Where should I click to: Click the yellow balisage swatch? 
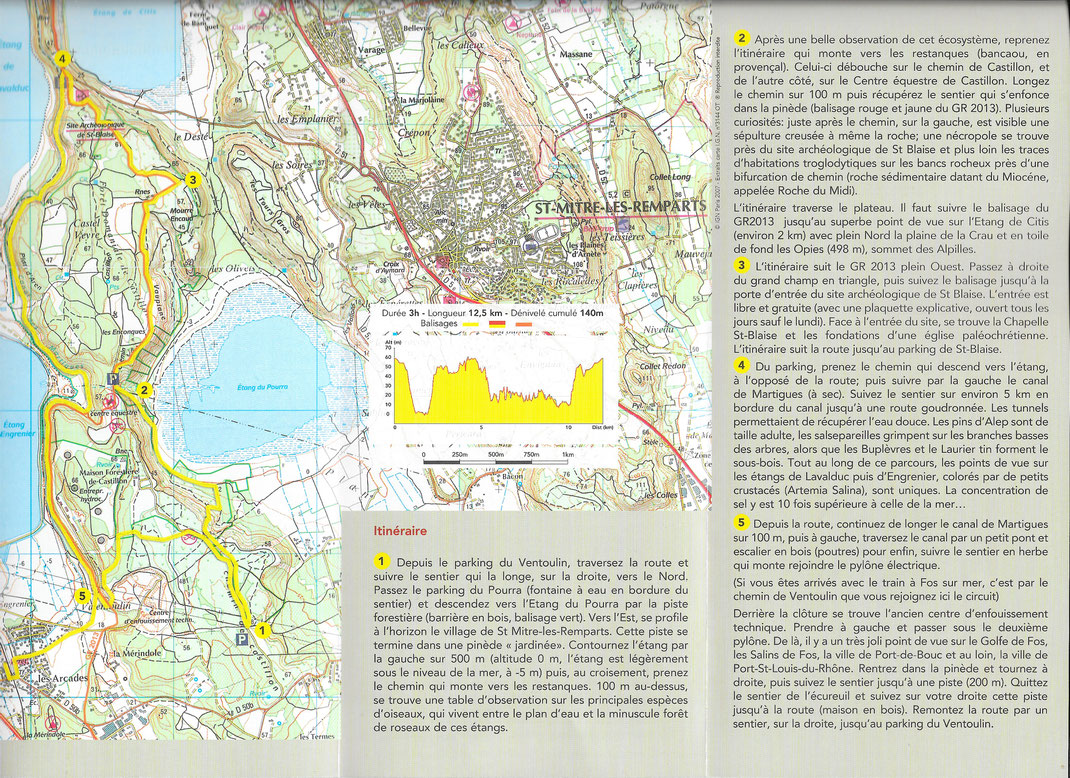tap(471, 323)
